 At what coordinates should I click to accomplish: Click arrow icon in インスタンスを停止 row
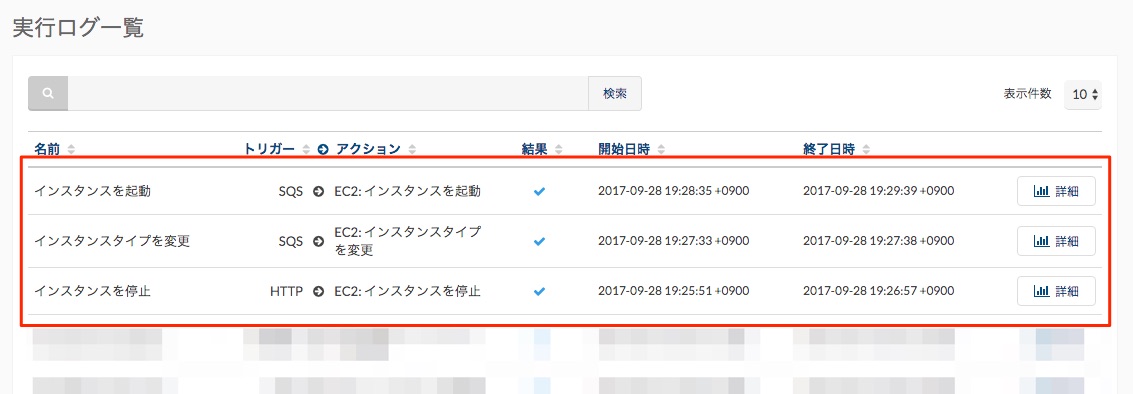318,291
